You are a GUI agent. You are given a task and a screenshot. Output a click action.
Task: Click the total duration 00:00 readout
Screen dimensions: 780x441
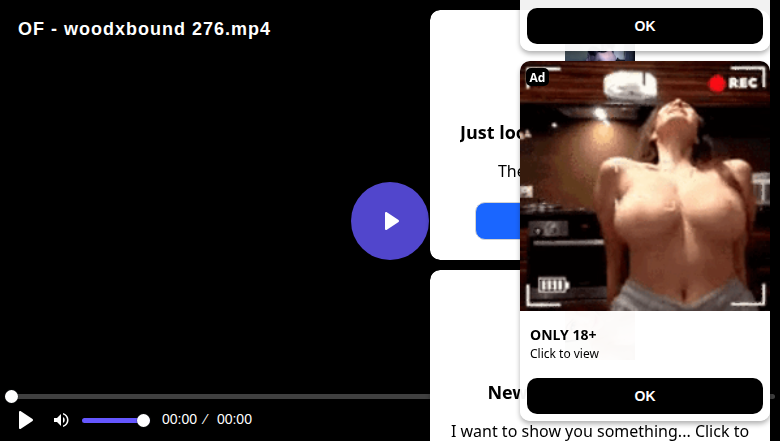click(234, 419)
